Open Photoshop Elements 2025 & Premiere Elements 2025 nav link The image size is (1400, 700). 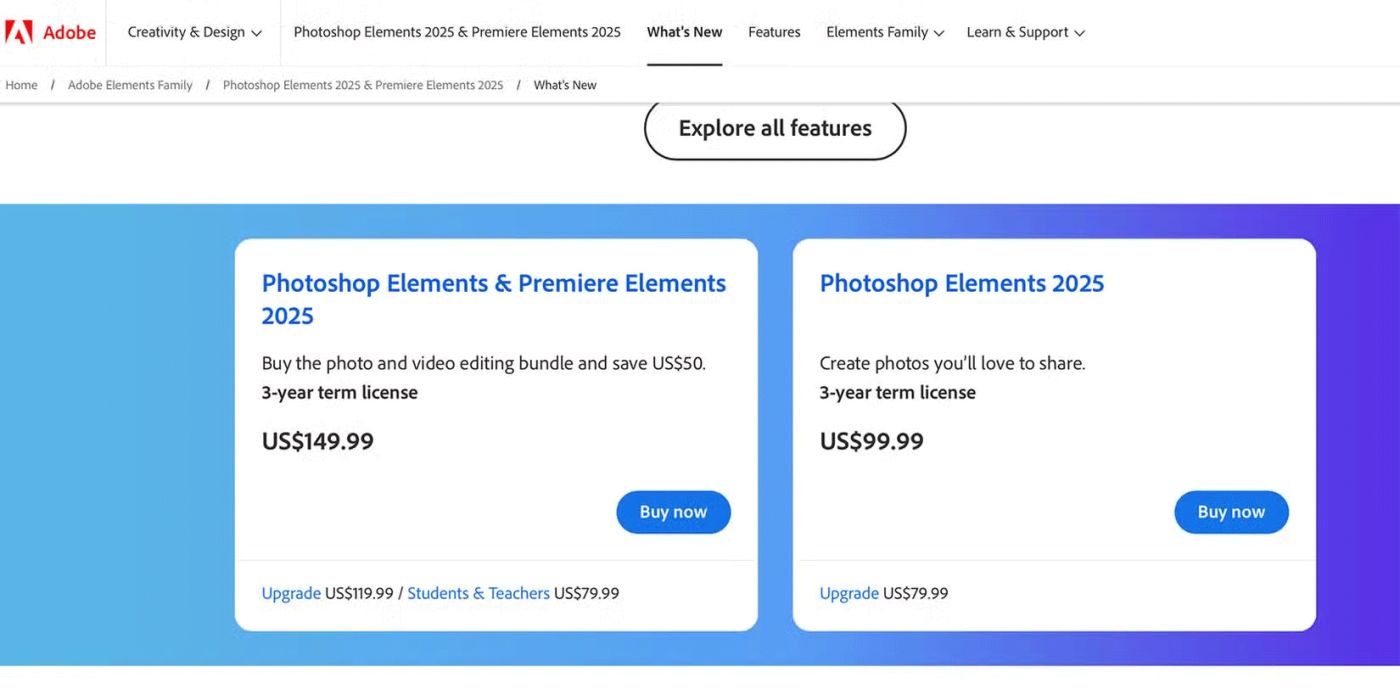tap(457, 32)
